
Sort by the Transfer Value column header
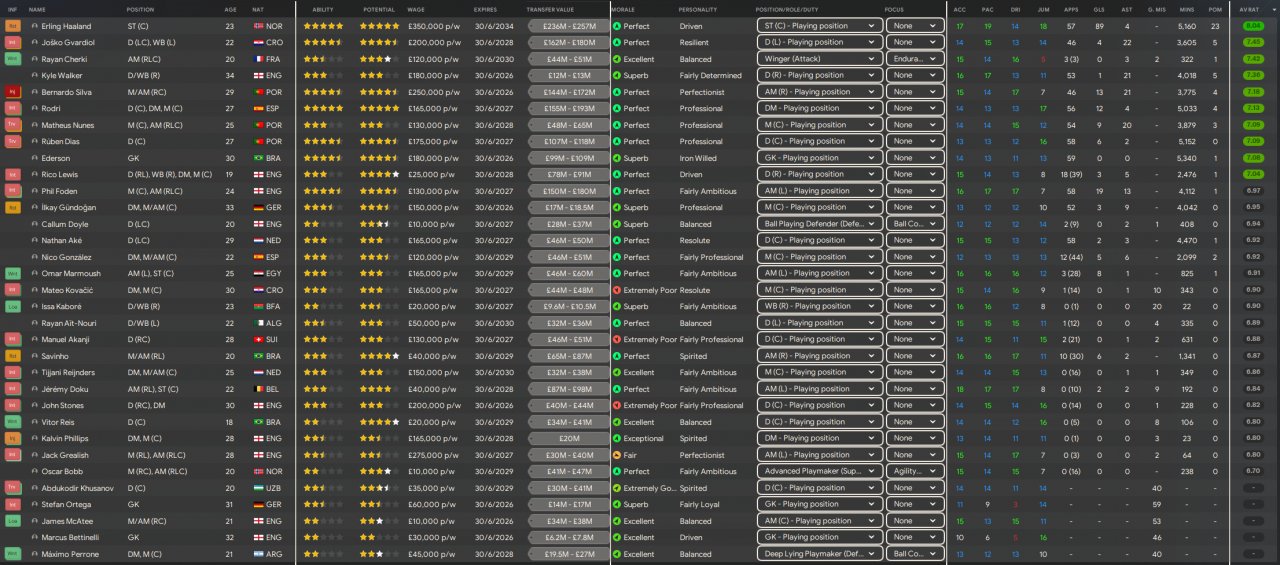(x=548, y=9)
